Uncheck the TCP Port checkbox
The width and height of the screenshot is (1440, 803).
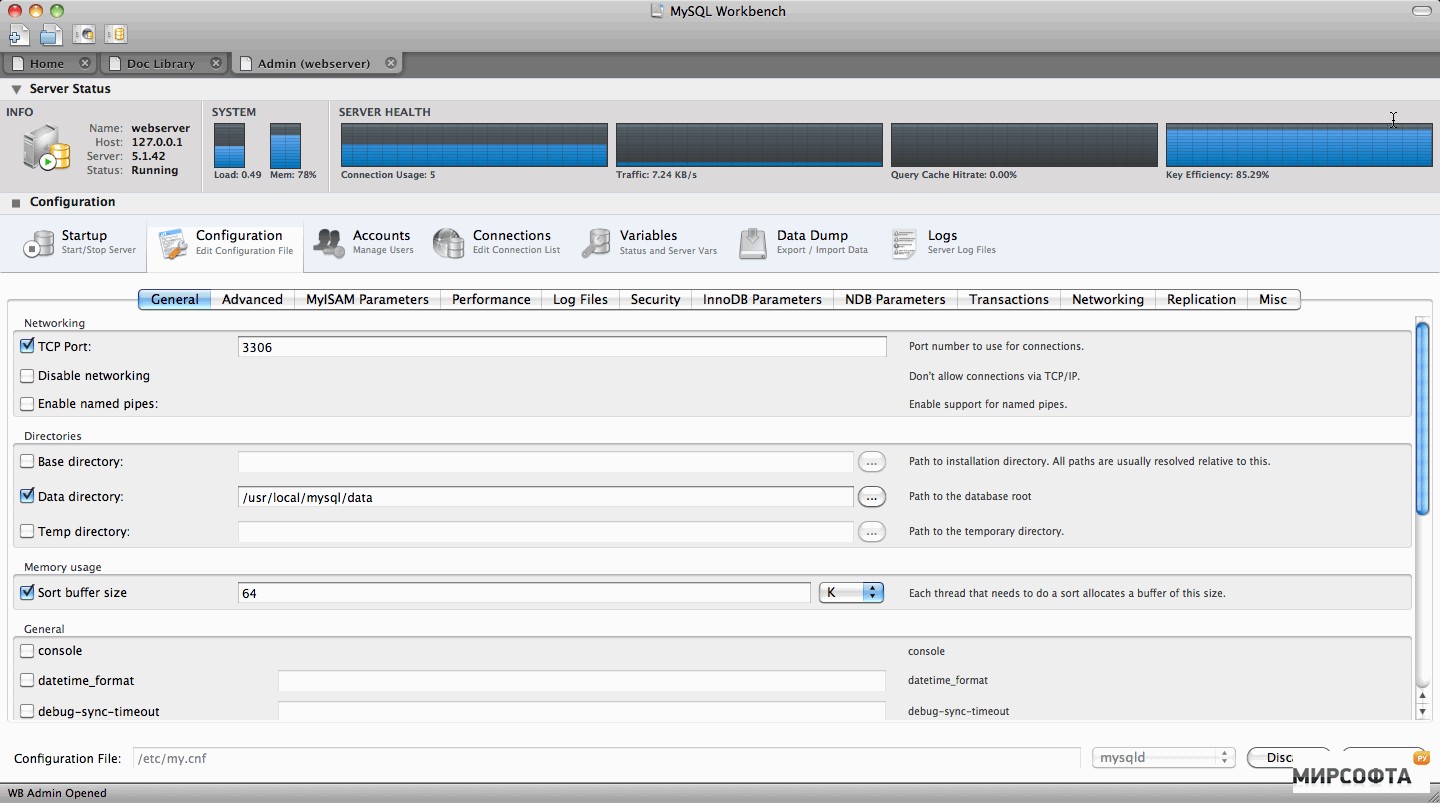[x=27, y=346]
